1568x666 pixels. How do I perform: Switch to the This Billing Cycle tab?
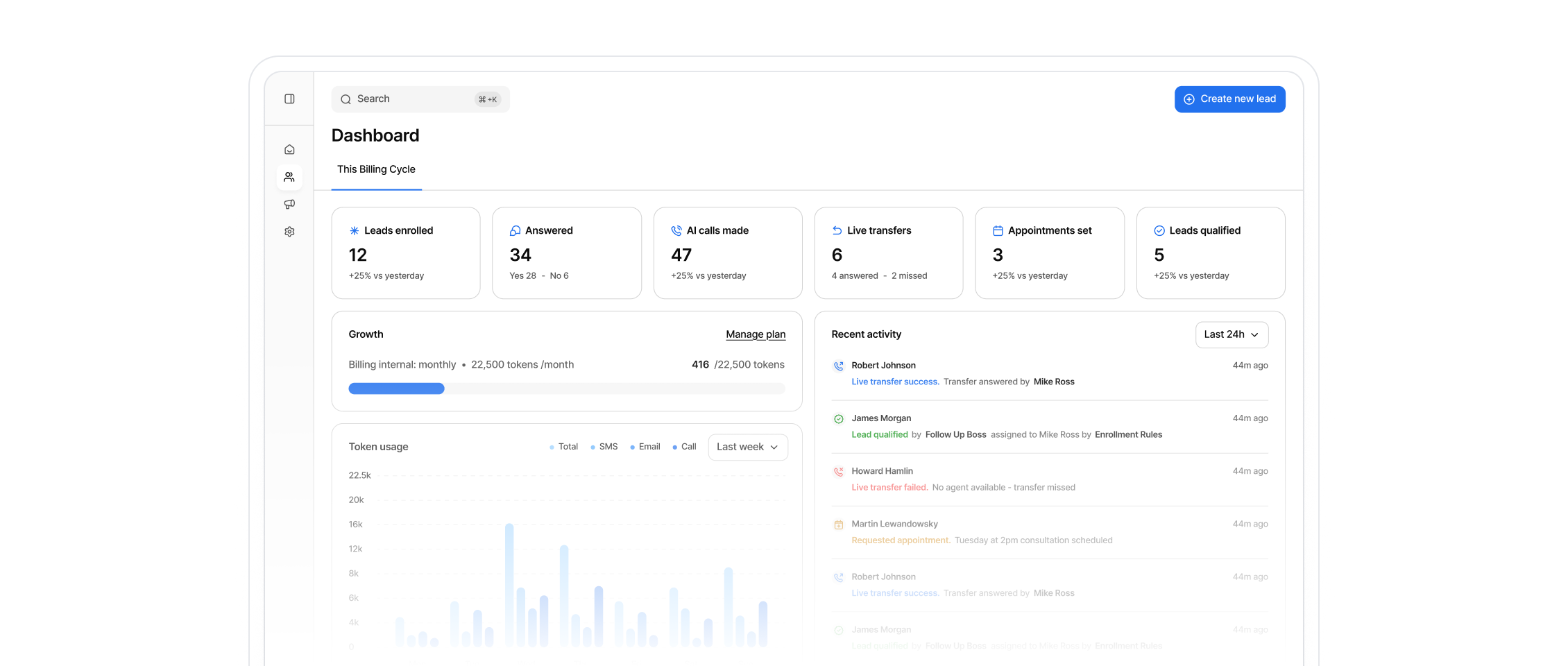pyautogui.click(x=376, y=169)
